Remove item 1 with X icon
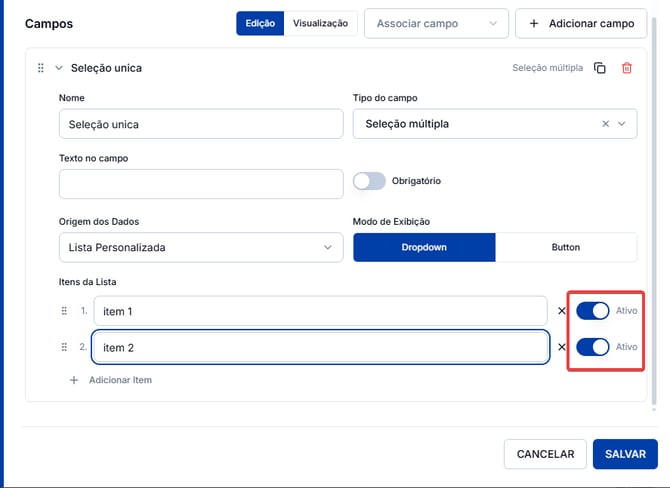670x488 pixels. coord(561,311)
